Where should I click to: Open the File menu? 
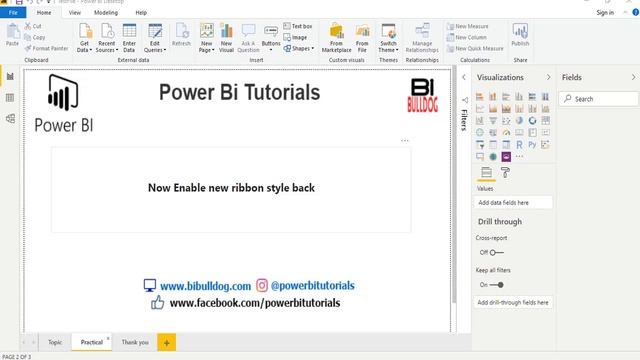[13, 13]
